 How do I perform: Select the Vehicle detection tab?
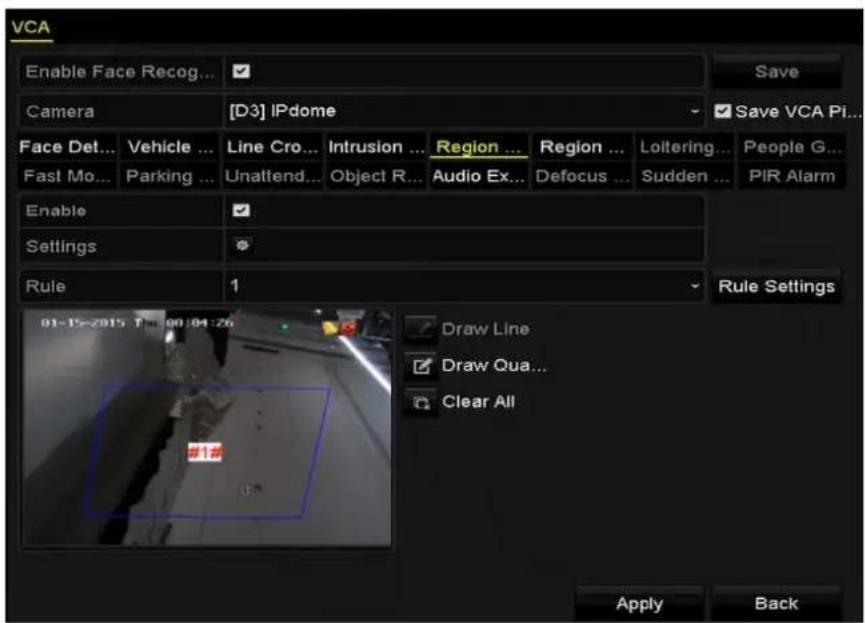point(170,147)
